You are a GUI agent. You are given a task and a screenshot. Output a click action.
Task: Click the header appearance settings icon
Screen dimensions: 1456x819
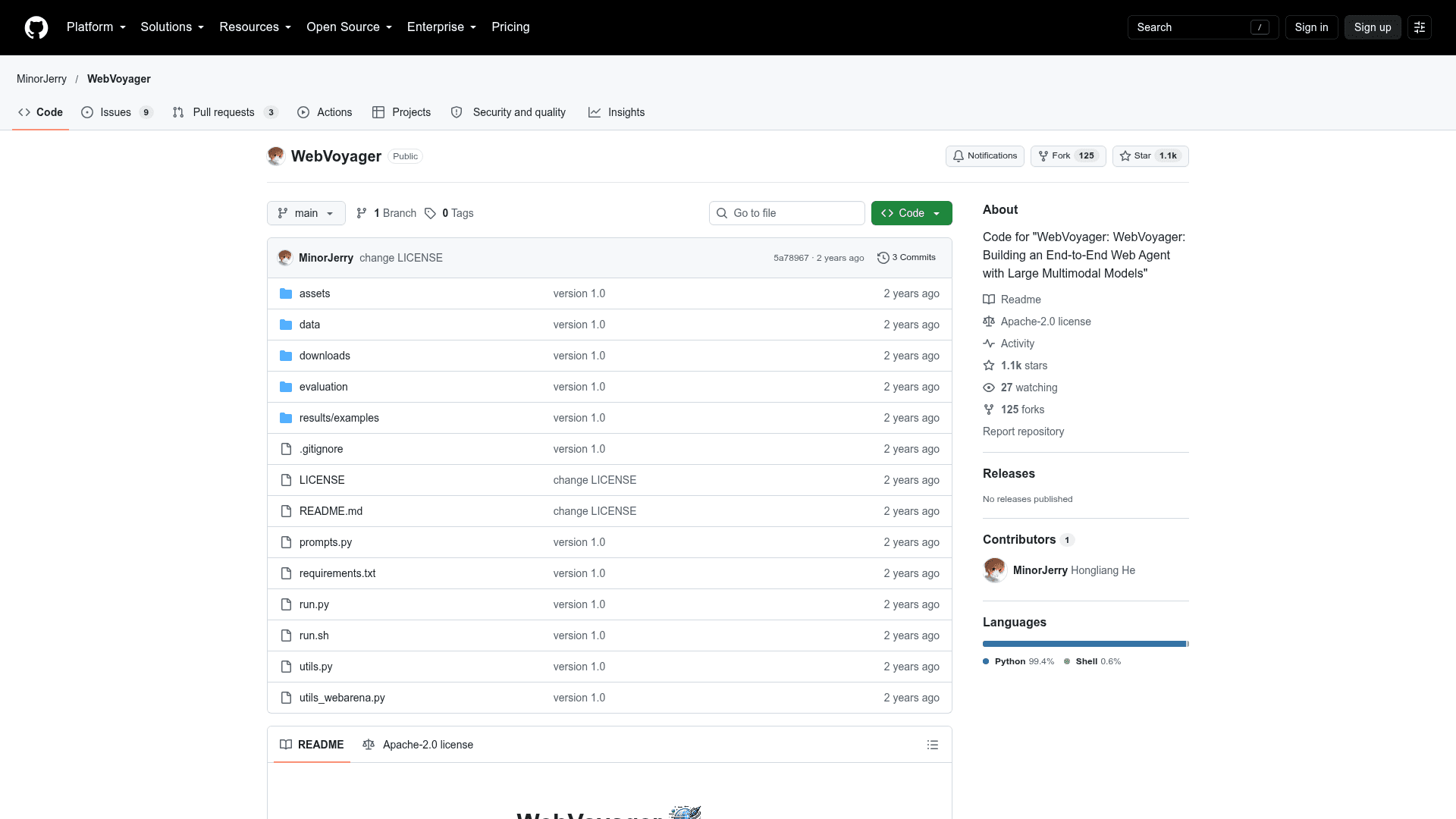click(1420, 27)
